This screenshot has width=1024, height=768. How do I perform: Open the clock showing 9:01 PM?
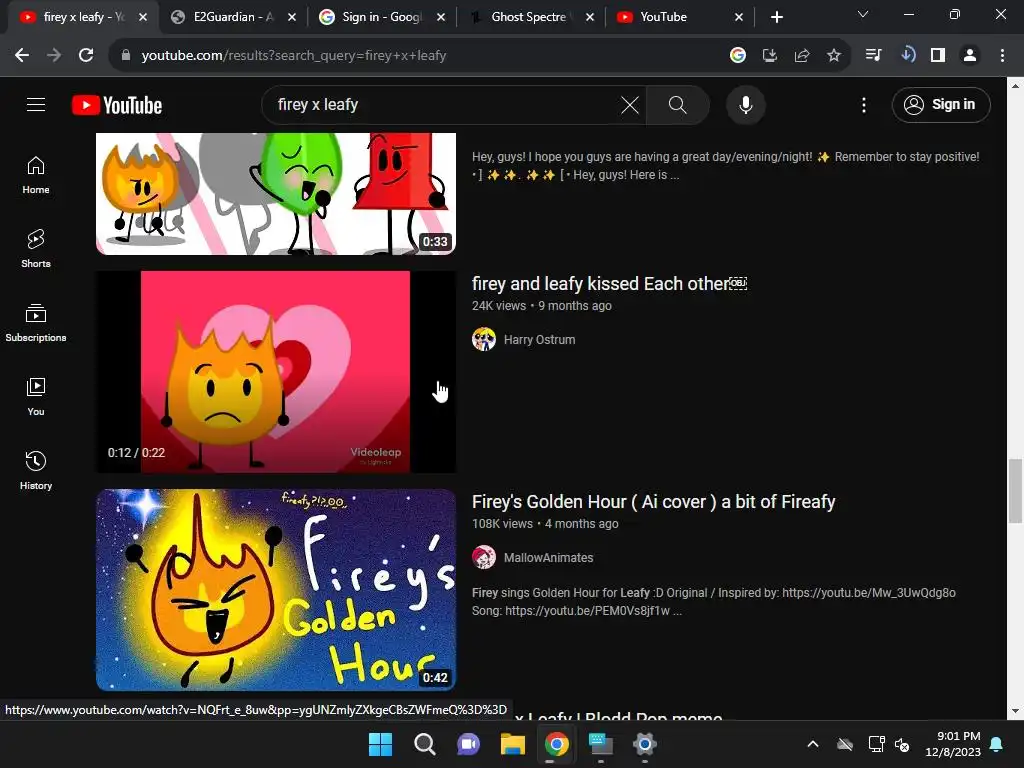point(953,744)
